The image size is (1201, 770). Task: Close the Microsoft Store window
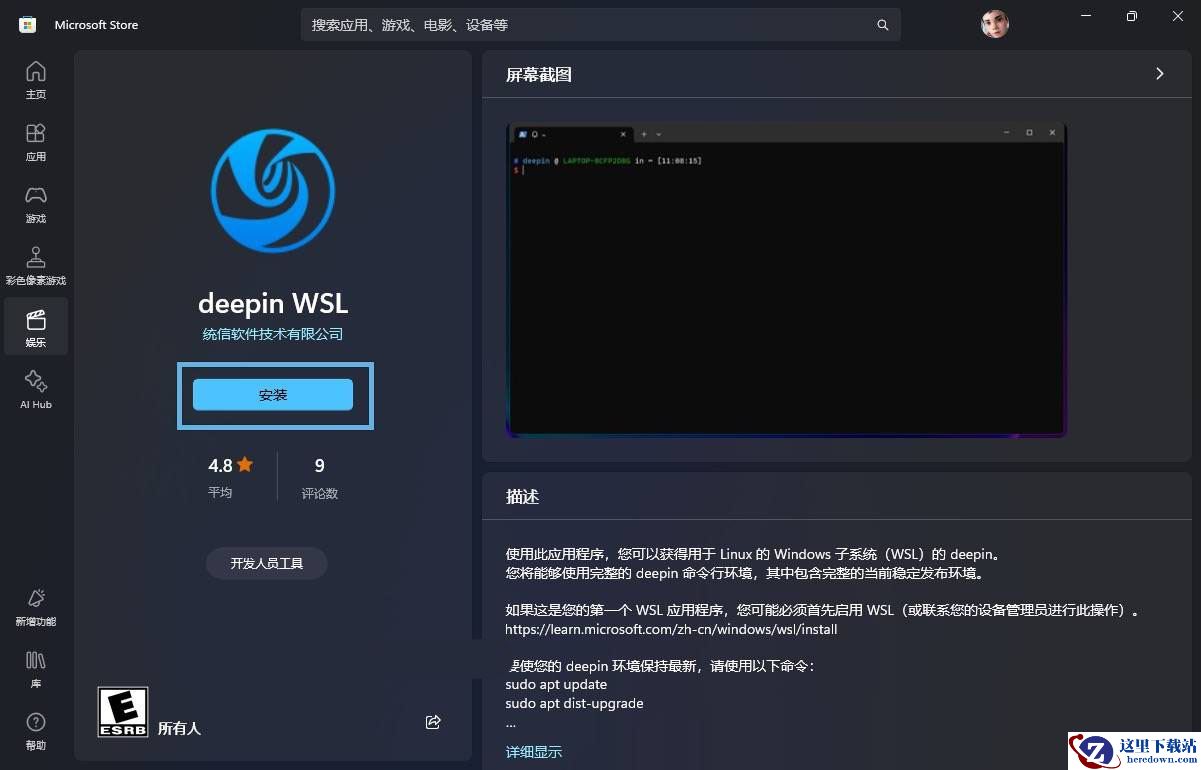click(1178, 16)
